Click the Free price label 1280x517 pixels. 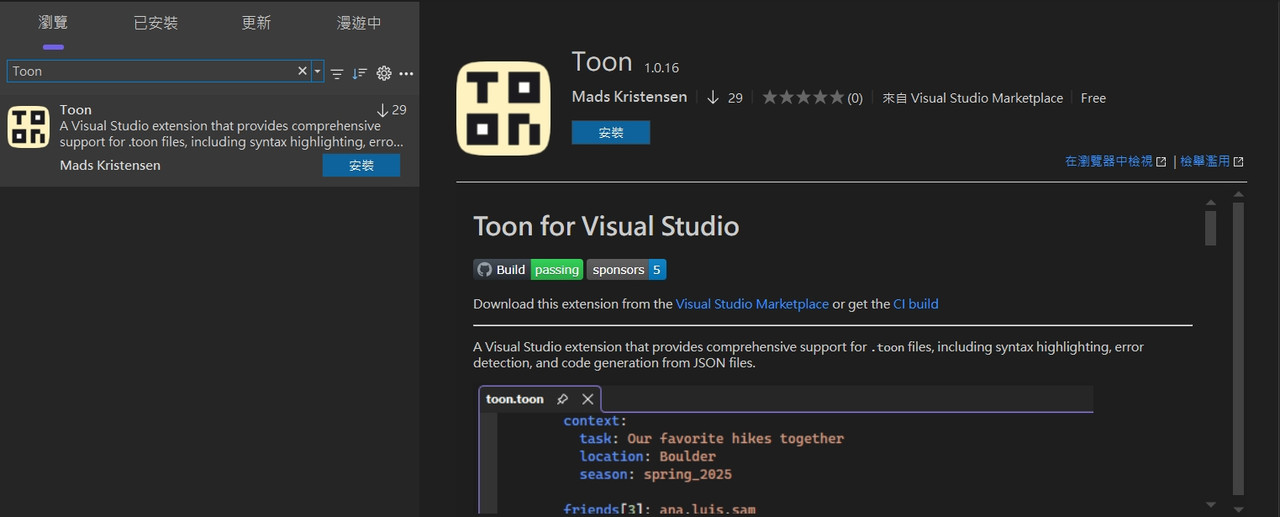pyautogui.click(x=1093, y=98)
